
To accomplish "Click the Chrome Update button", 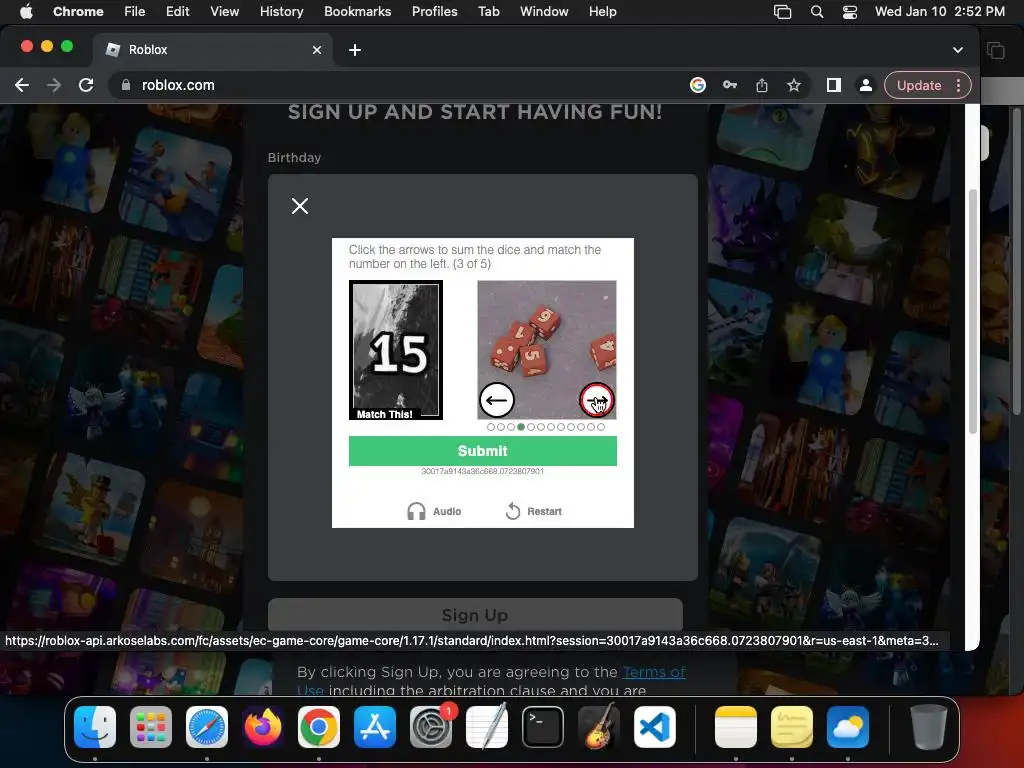I will click(x=918, y=86).
